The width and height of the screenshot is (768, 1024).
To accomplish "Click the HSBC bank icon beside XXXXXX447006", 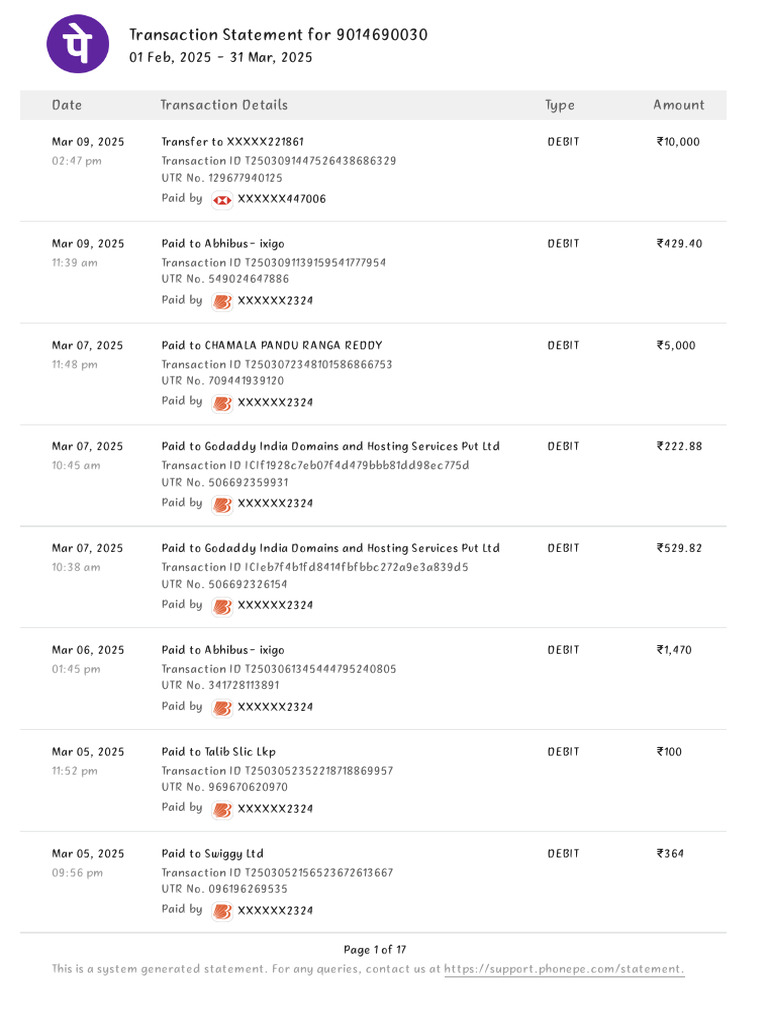I will 222,200.
